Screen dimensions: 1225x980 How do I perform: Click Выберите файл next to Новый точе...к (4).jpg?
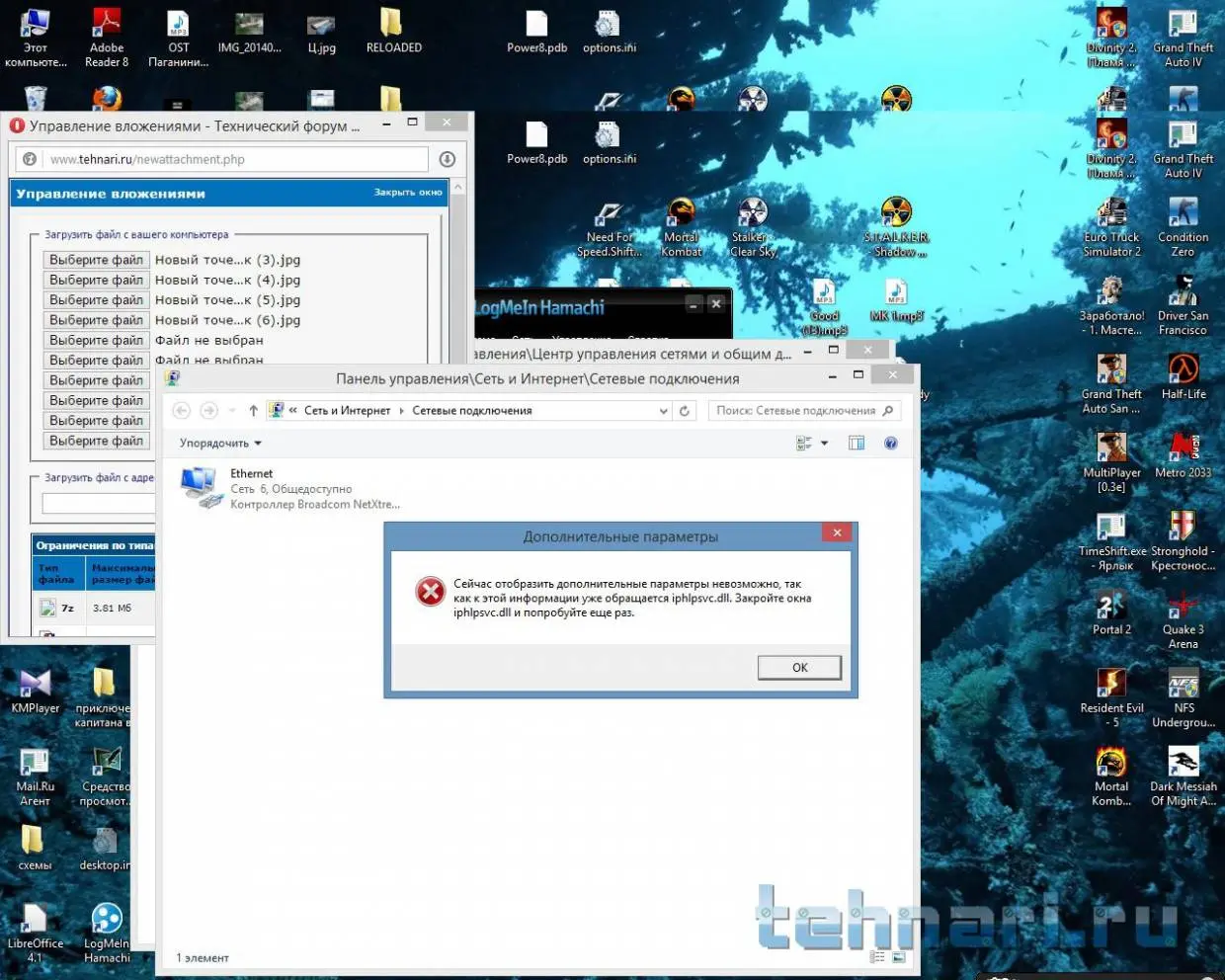(x=97, y=281)
